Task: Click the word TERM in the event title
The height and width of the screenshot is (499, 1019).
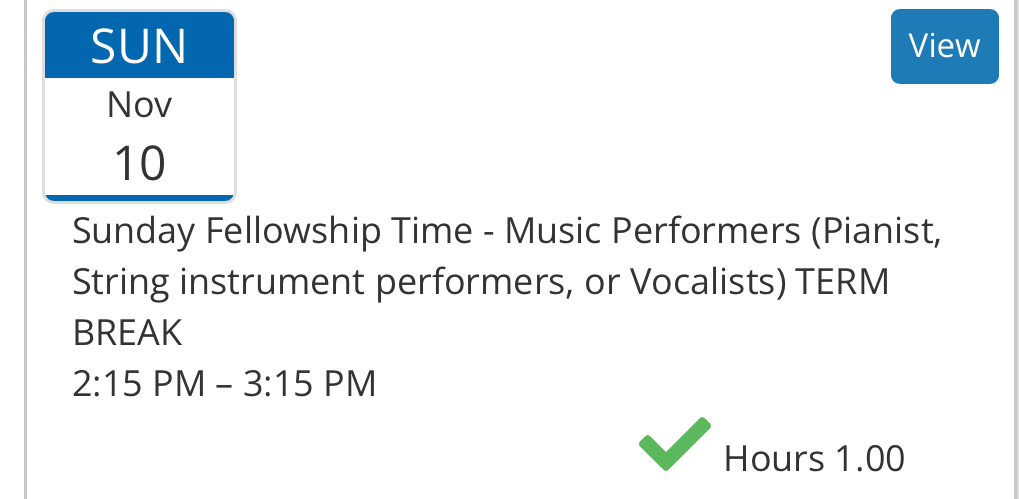Action: [842, 283]
